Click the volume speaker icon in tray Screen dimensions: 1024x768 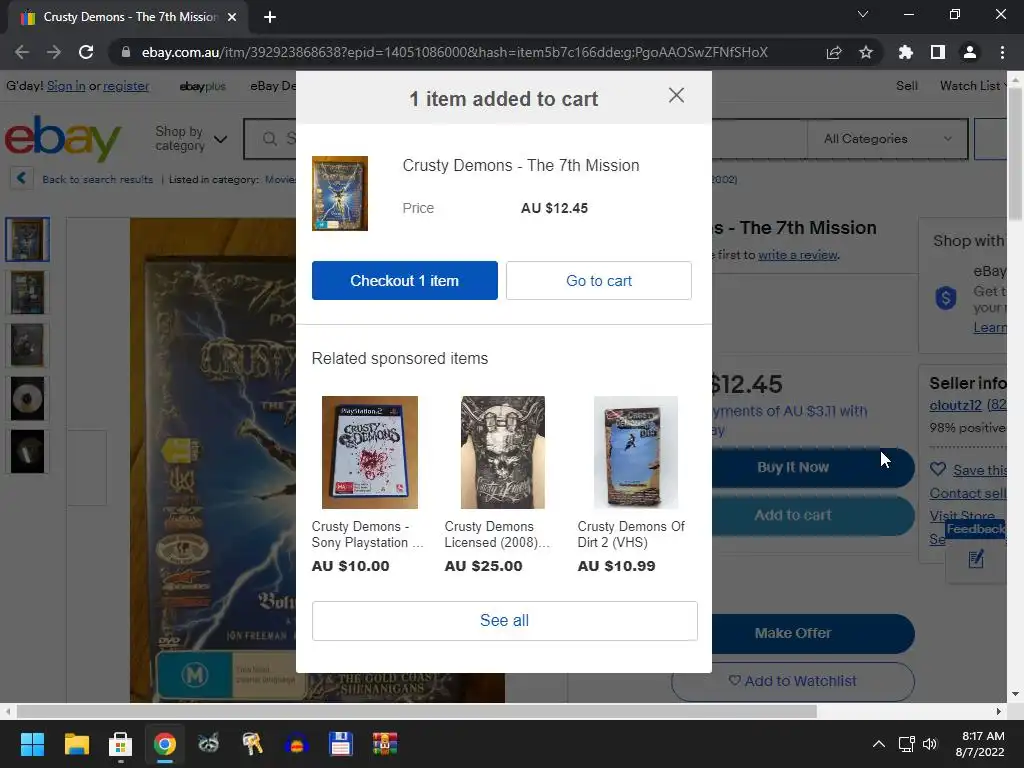click(930, 744)
